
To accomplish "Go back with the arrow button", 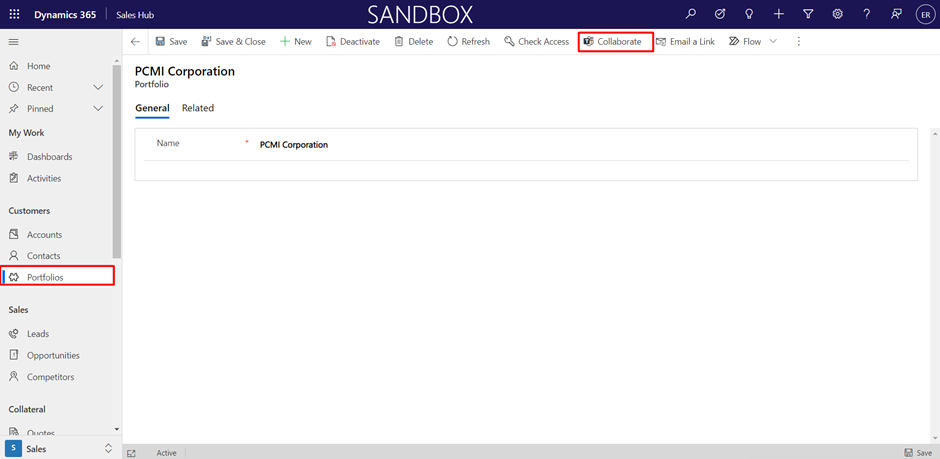I will (135, 42).
